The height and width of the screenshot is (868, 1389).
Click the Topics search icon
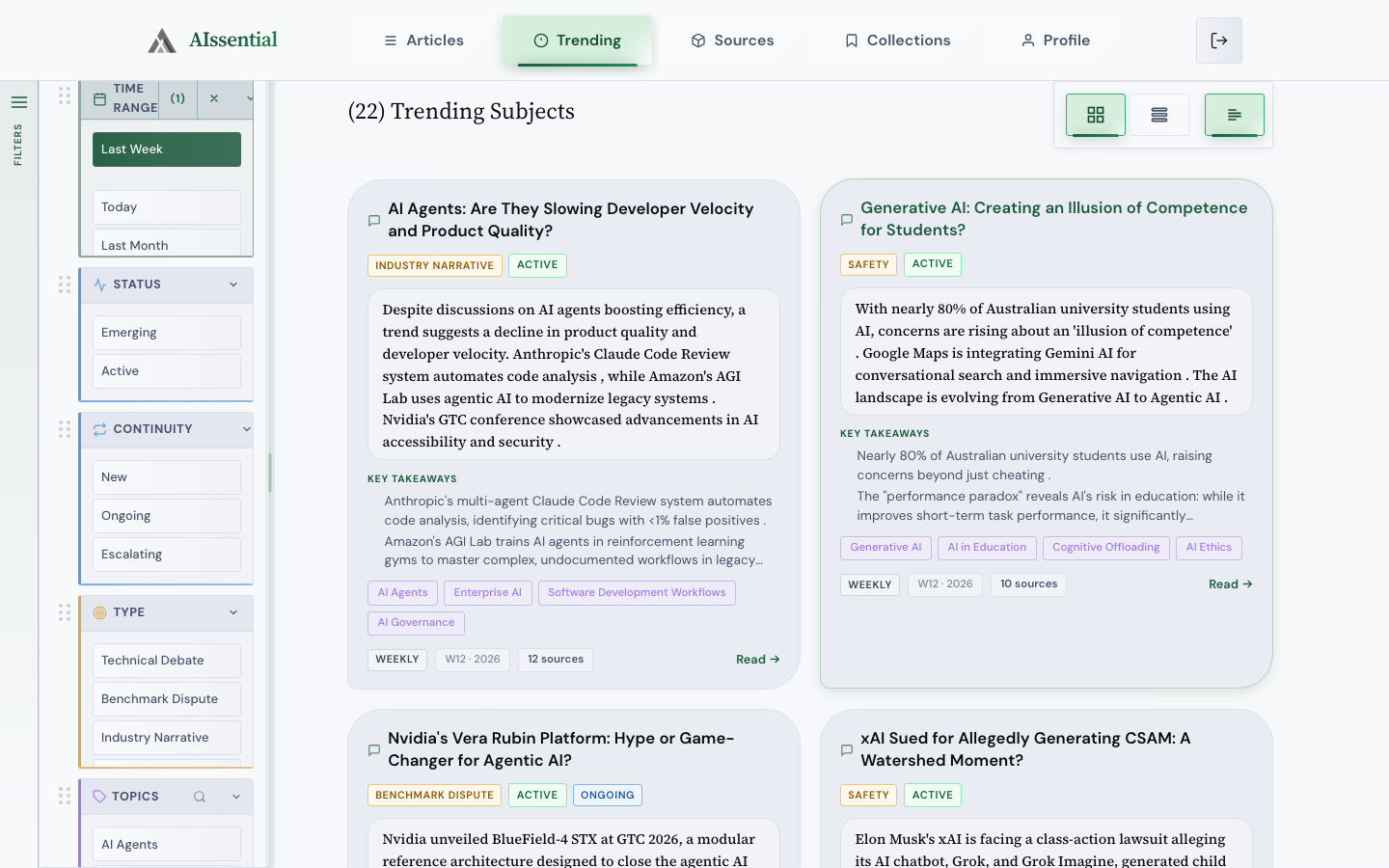[200, 797]
